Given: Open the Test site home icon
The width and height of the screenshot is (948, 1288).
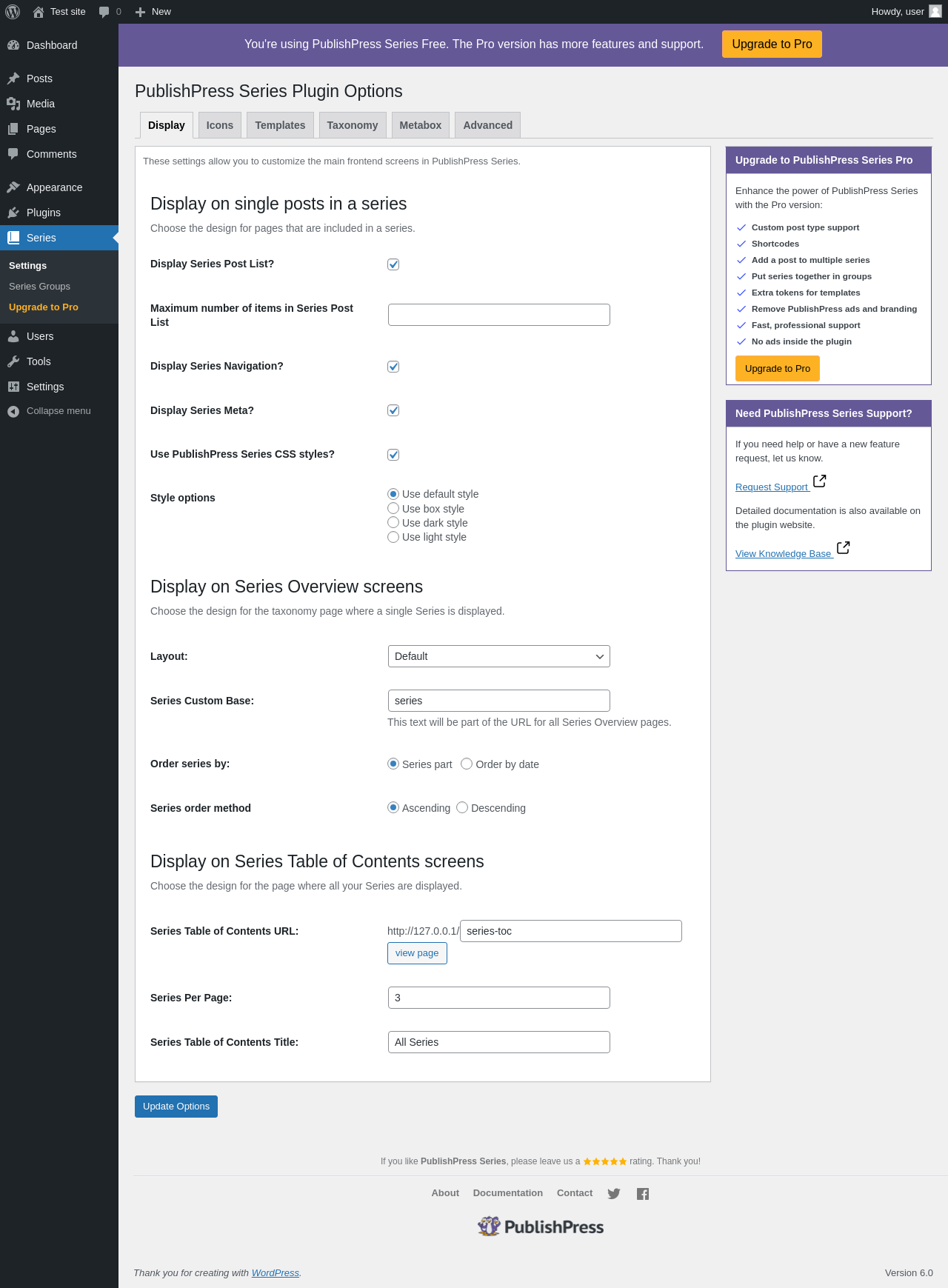Looking at the screenshot, I should click(39, 12).
